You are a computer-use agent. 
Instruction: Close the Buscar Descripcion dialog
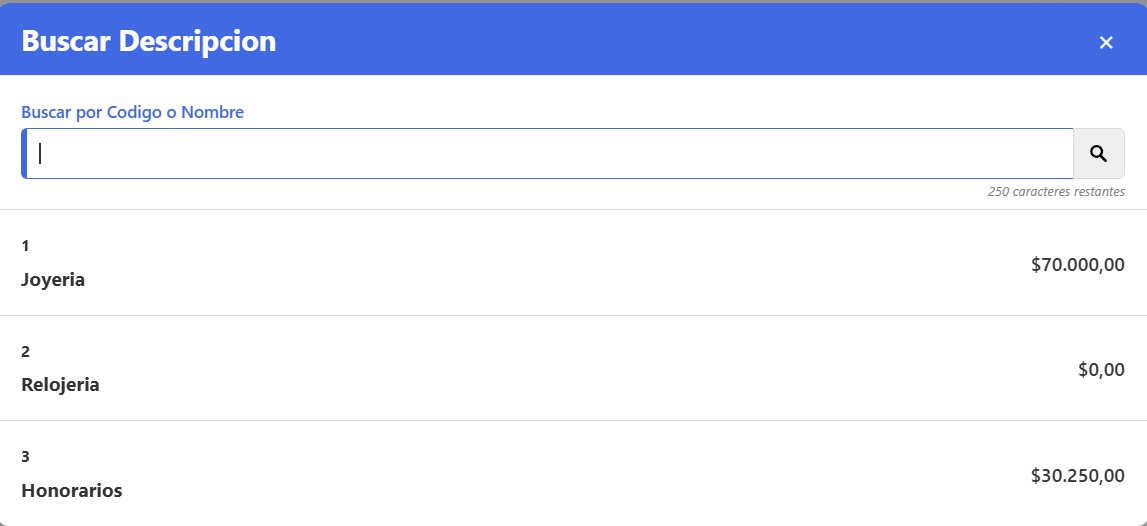[1106, 42]
